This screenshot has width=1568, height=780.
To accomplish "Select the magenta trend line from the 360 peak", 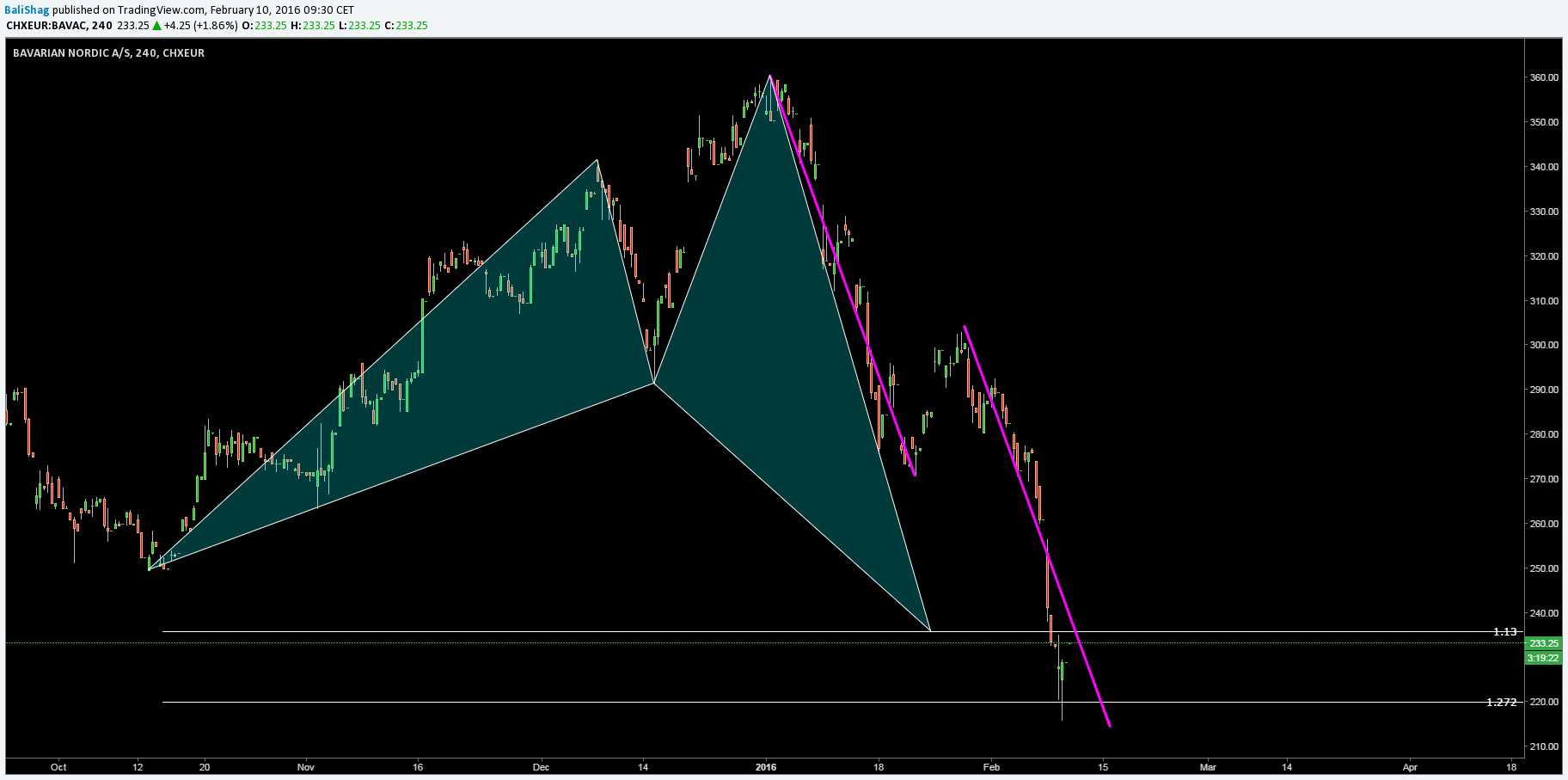I will [x=842, y=275].
